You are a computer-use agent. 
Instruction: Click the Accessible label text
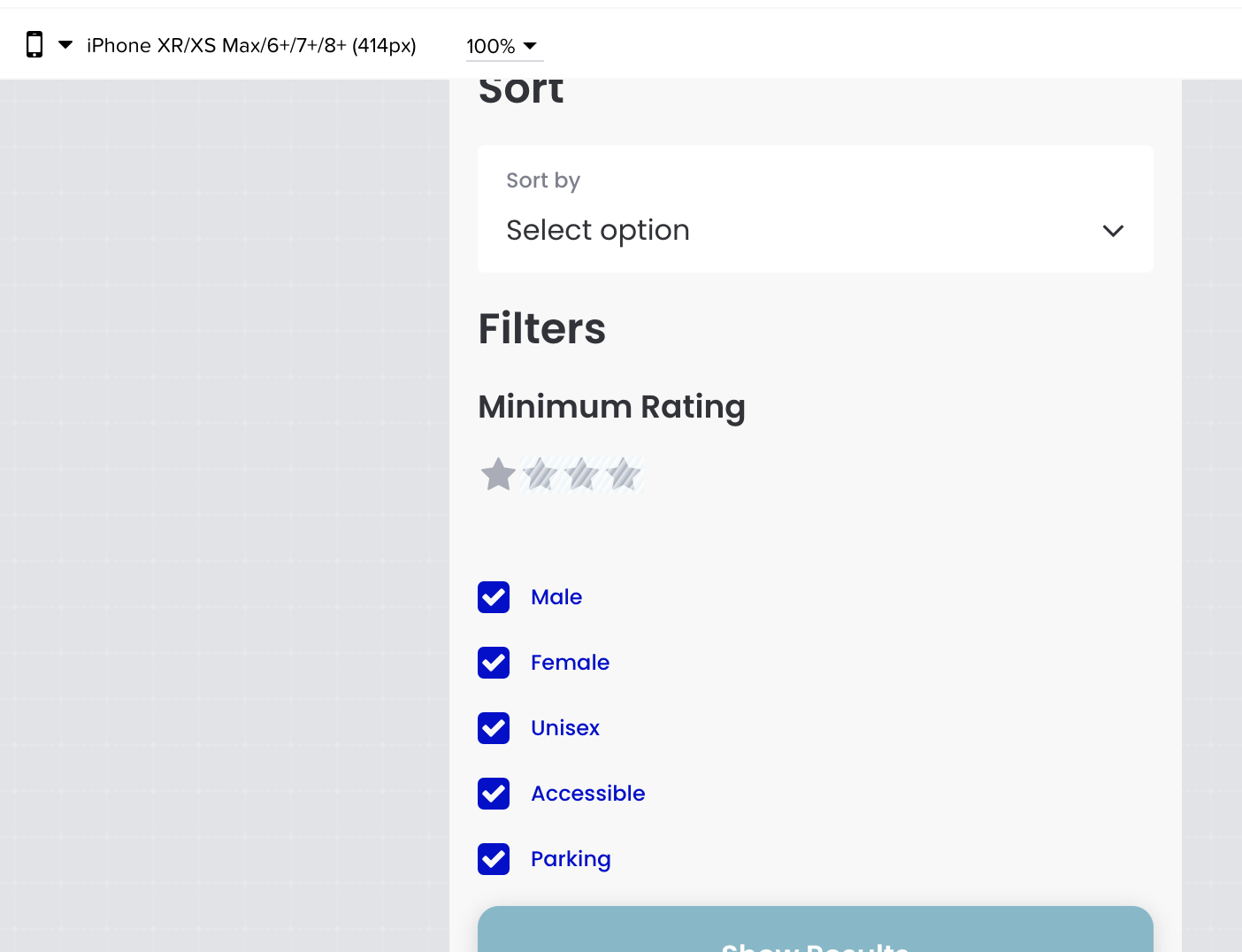tap(588, 794)
